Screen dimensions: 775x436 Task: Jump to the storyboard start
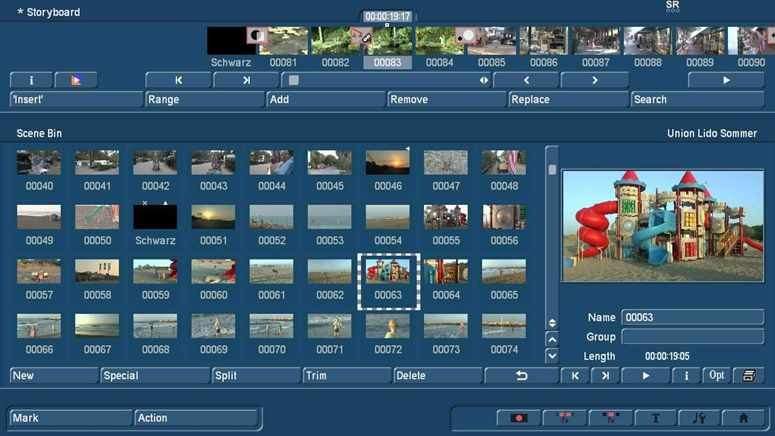click(x=178, y=80)
